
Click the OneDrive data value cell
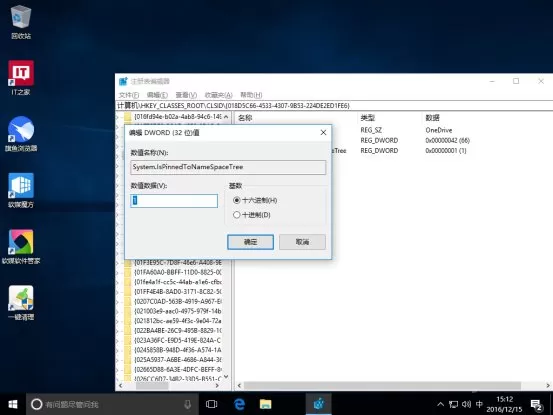coord(438,130)
